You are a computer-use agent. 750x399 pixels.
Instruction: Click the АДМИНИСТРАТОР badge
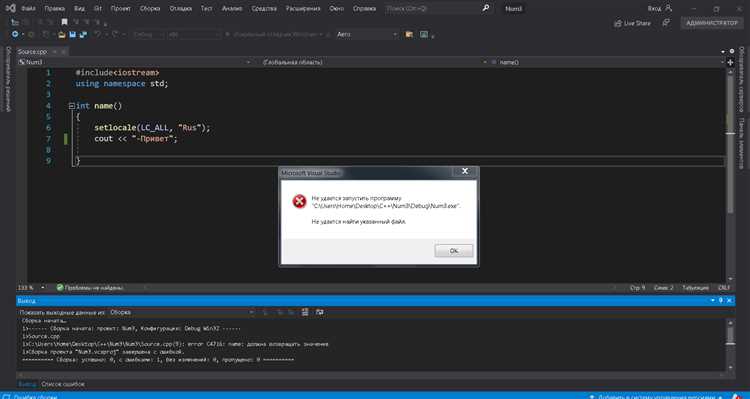pyautogui.click(x=712, y=23)
